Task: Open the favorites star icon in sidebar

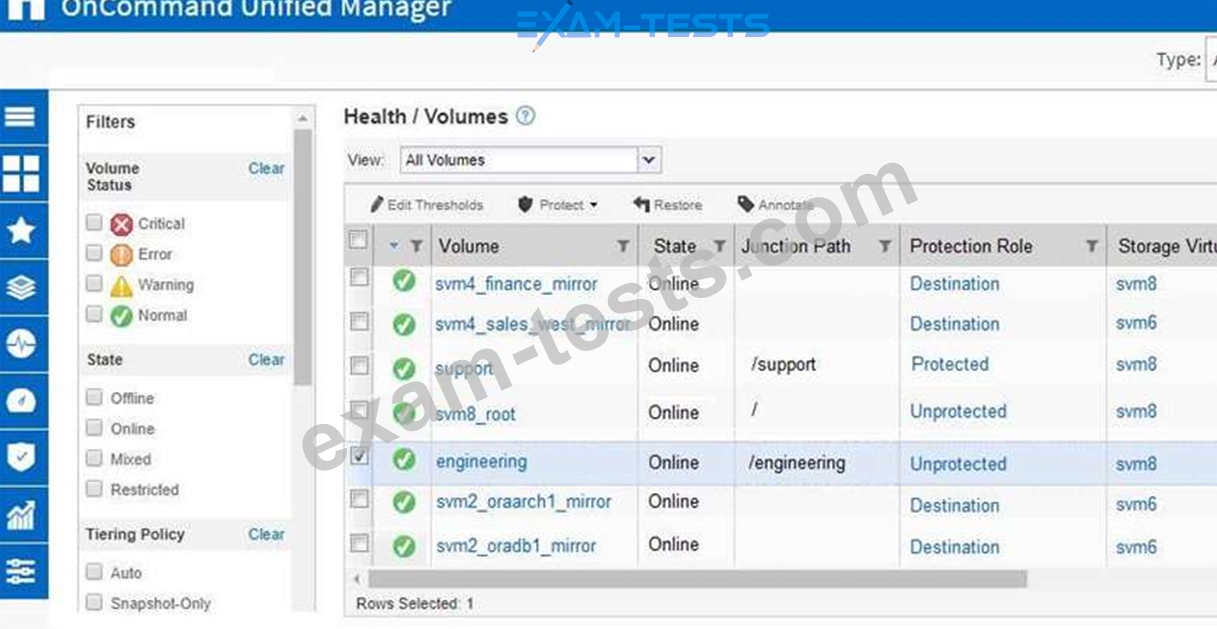Action: (x=22, y=231)
